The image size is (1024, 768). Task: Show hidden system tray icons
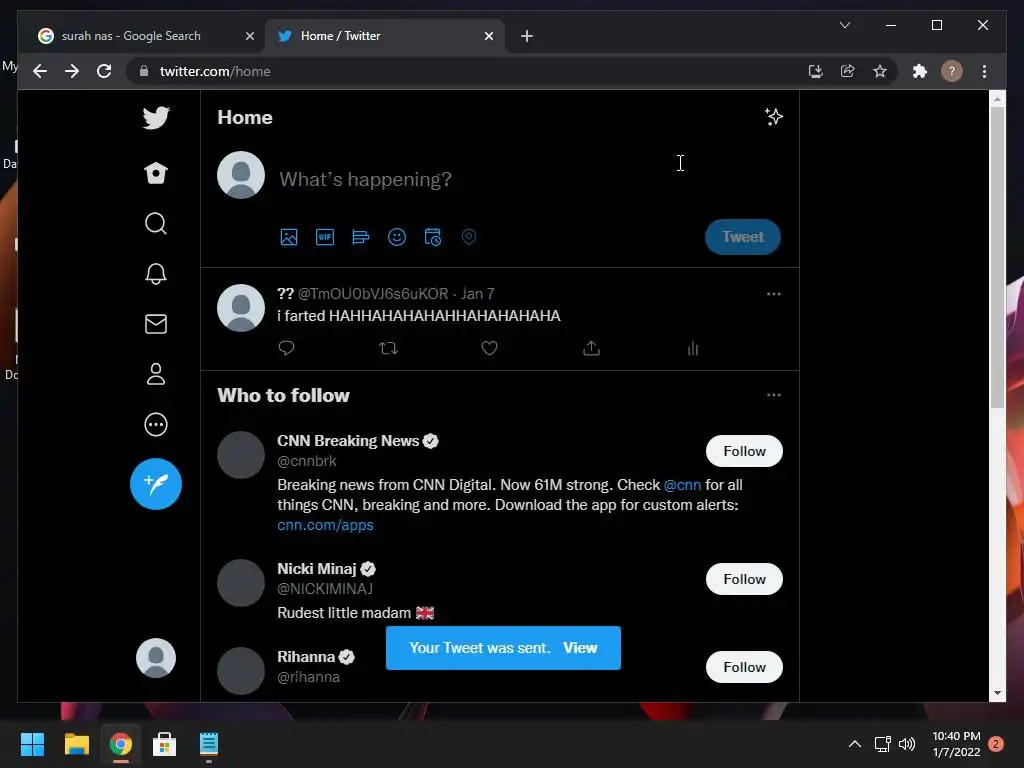click(x=854, y=744)
